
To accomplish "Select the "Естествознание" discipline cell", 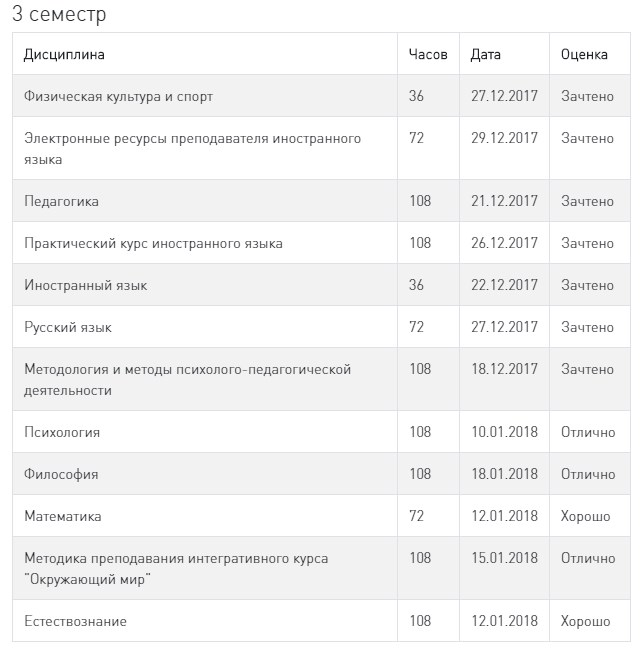I will click(x=75, y=621).
